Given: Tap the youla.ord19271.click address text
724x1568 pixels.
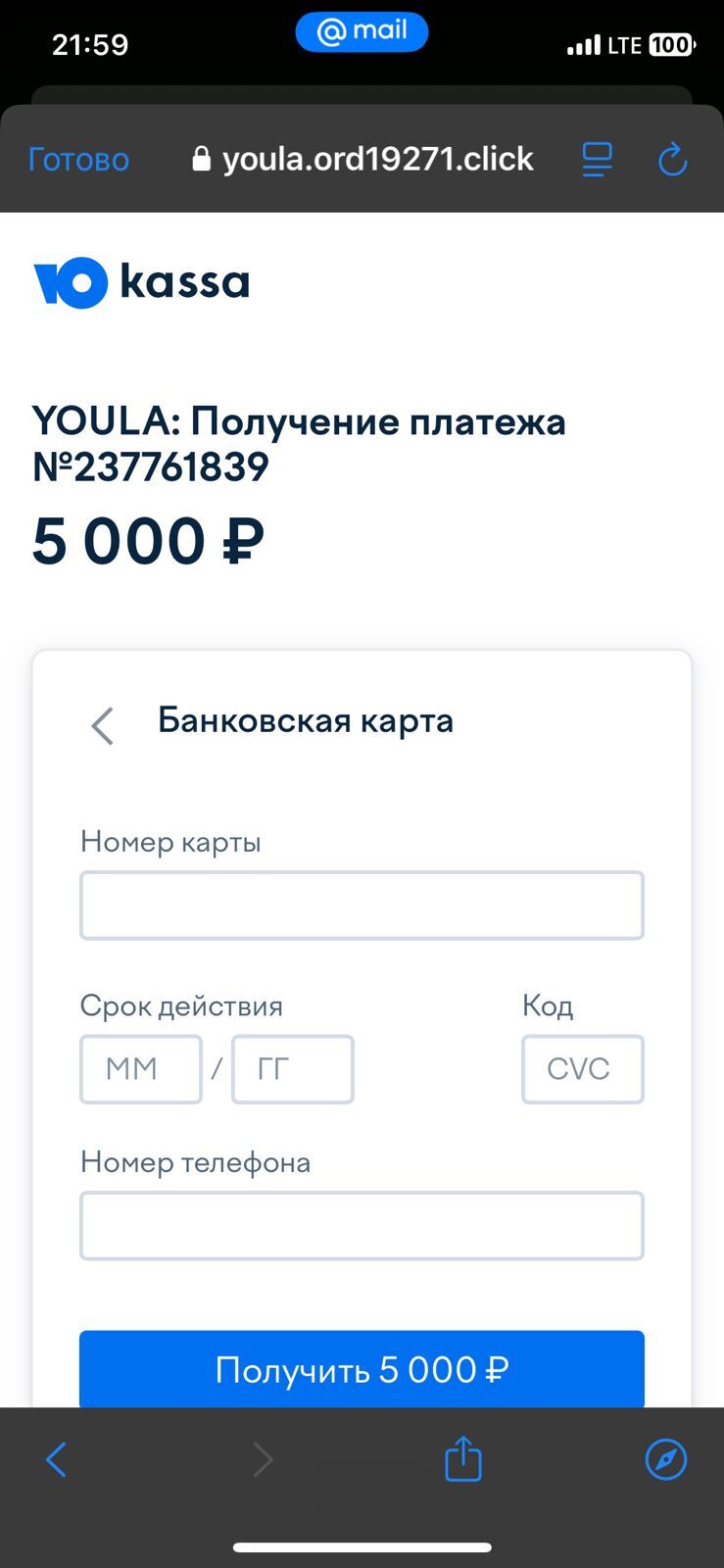Looking at the screenshot, I should (377, 159).
